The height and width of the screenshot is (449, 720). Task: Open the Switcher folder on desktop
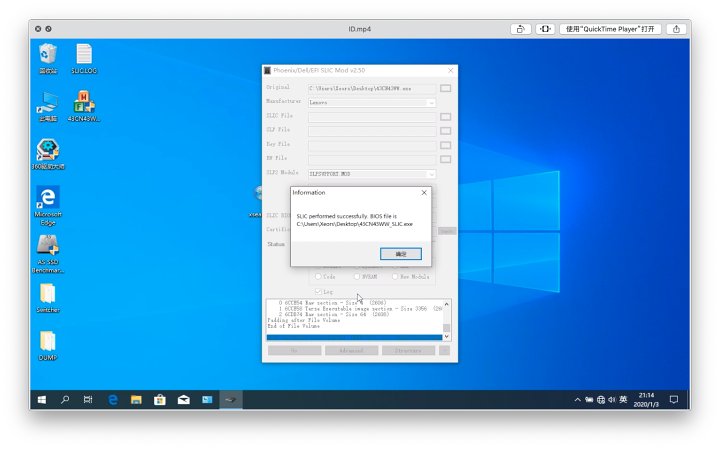47,294
